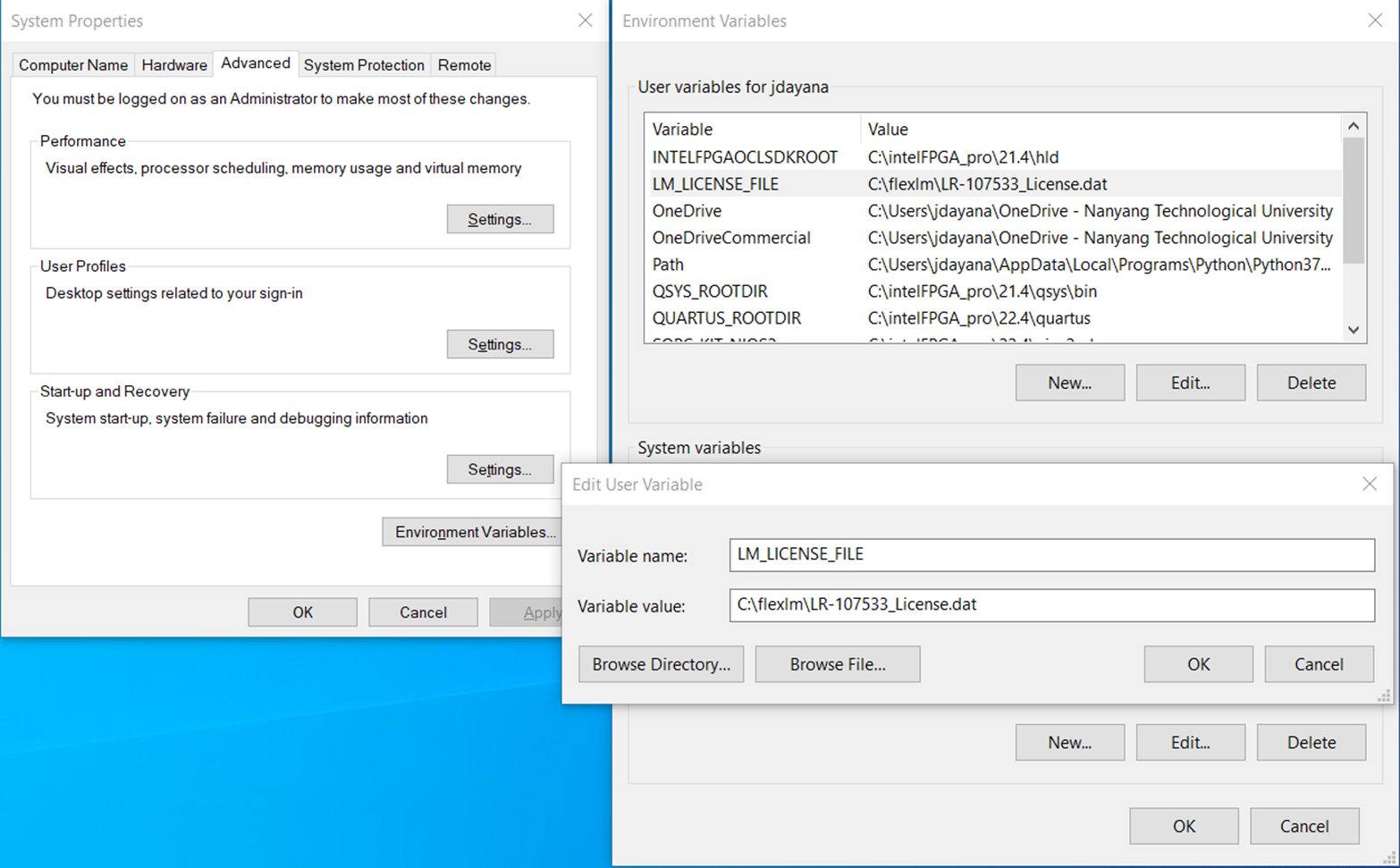This screenshot has height=868, width=1400.
Task: Switch to the Hardware tab
Action: 173,64
